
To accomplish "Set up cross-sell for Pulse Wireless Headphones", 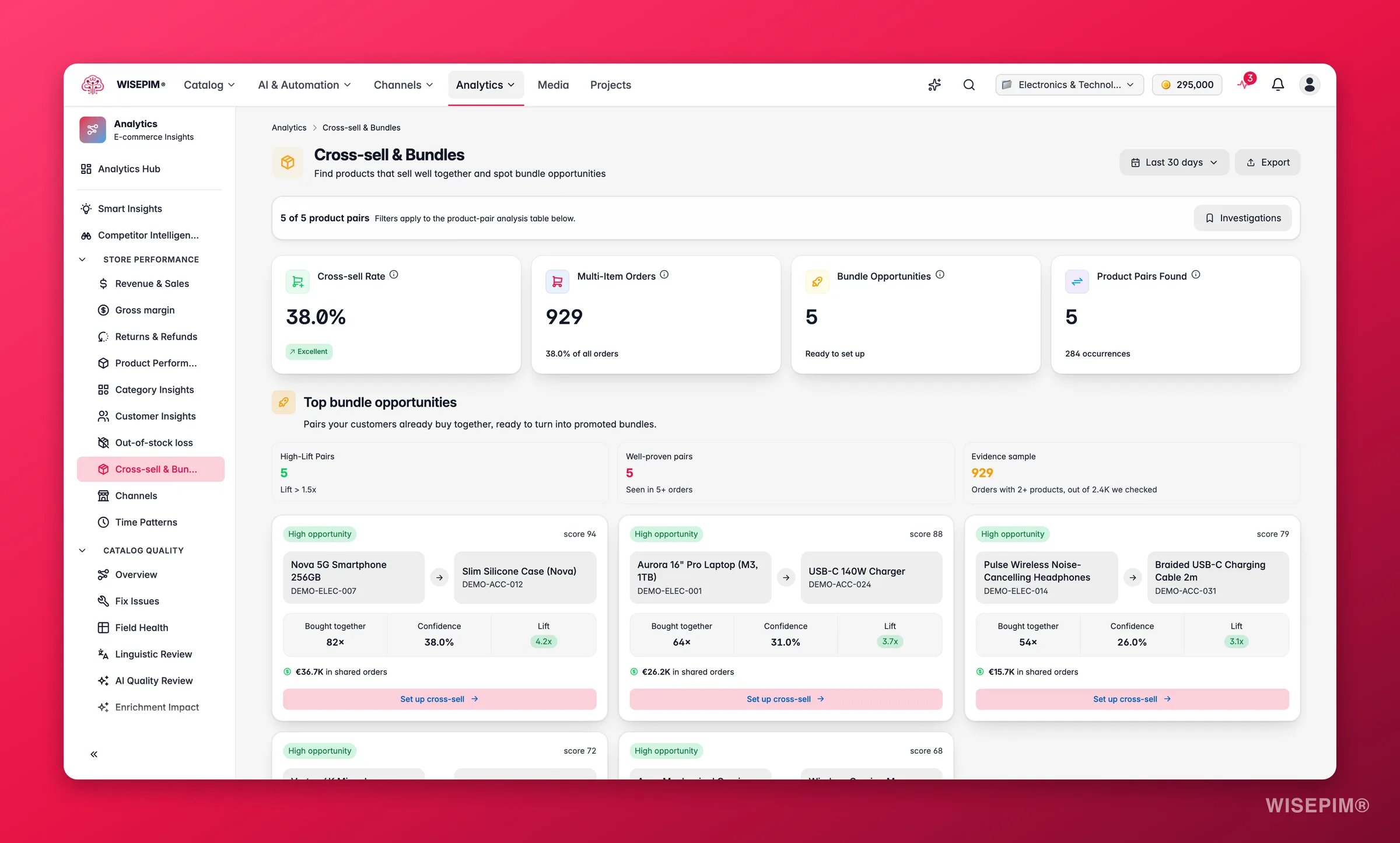I will coord(1132,699).
